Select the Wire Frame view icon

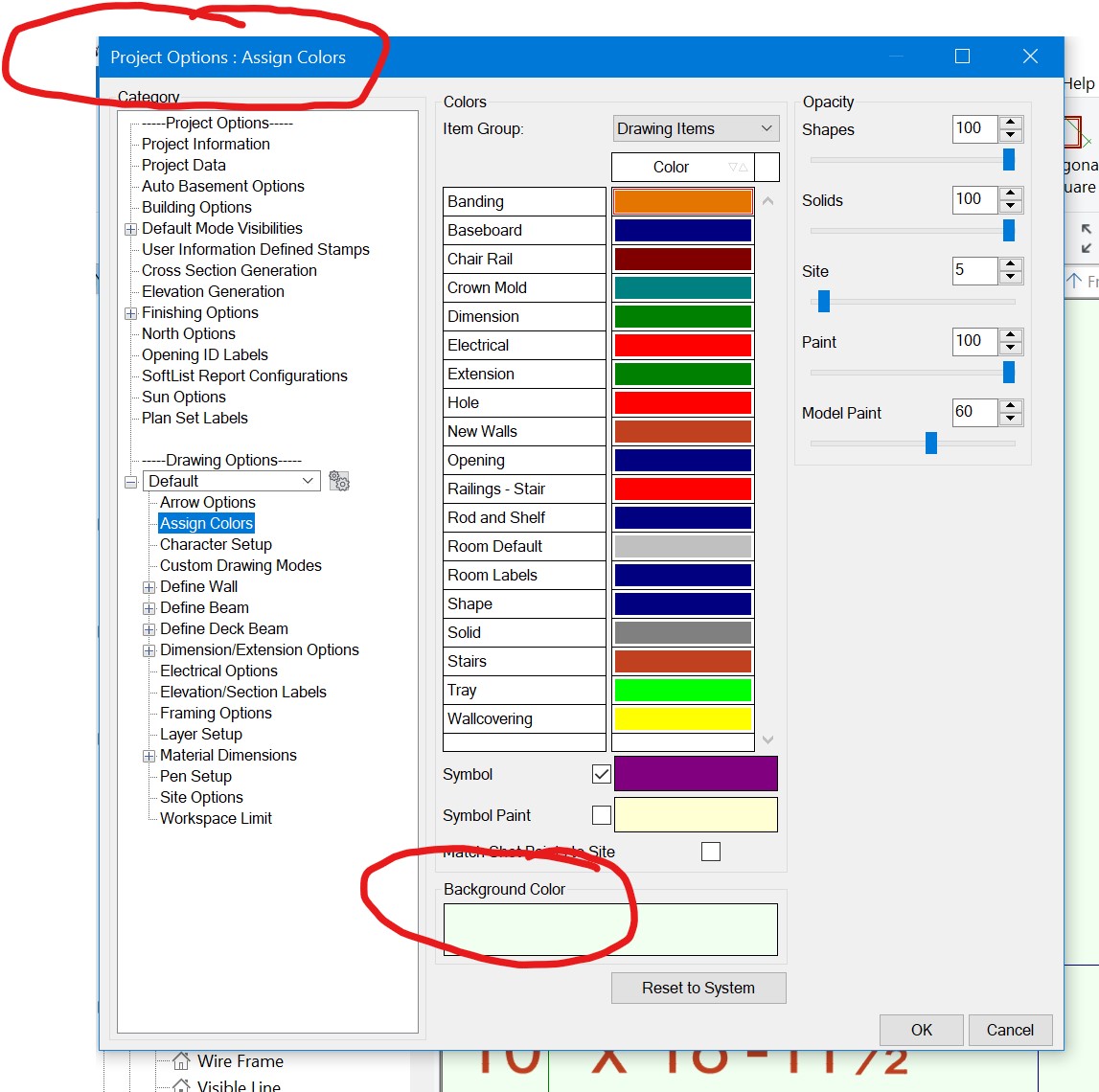coord(180,1061)
